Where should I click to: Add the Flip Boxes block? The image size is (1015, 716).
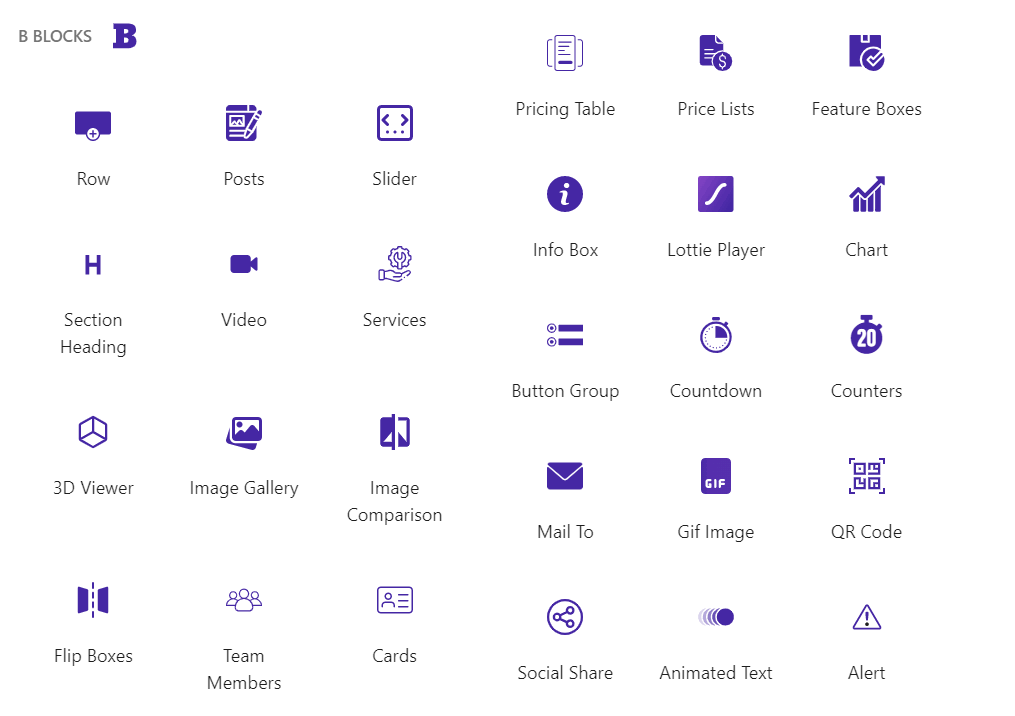pos(93,600)
